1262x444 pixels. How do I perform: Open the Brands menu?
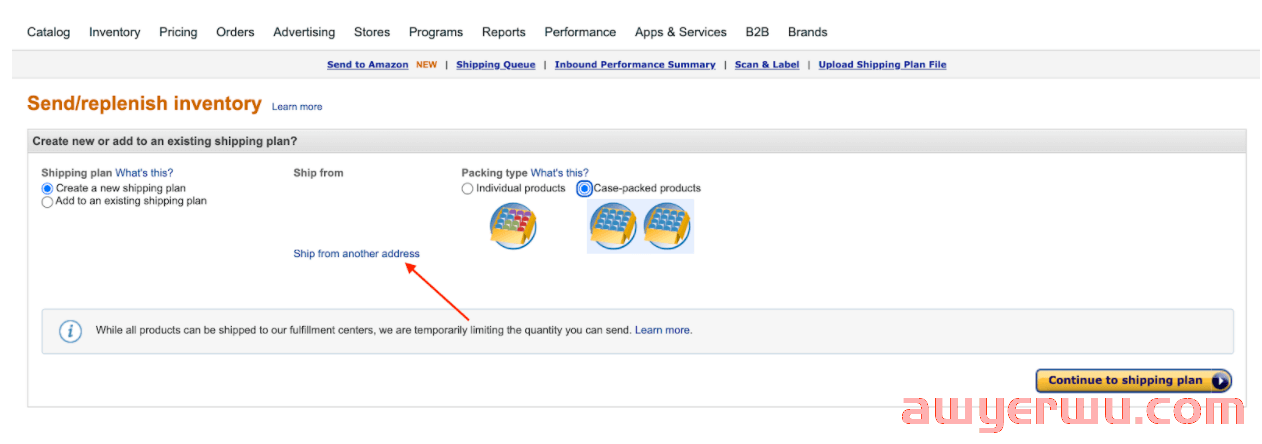pyautogui.click(x=808, y=32)
